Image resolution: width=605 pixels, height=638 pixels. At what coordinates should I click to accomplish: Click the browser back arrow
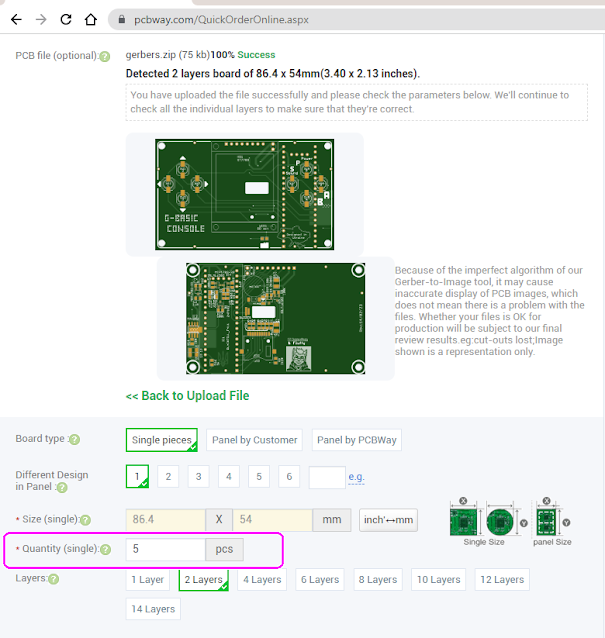16,20
